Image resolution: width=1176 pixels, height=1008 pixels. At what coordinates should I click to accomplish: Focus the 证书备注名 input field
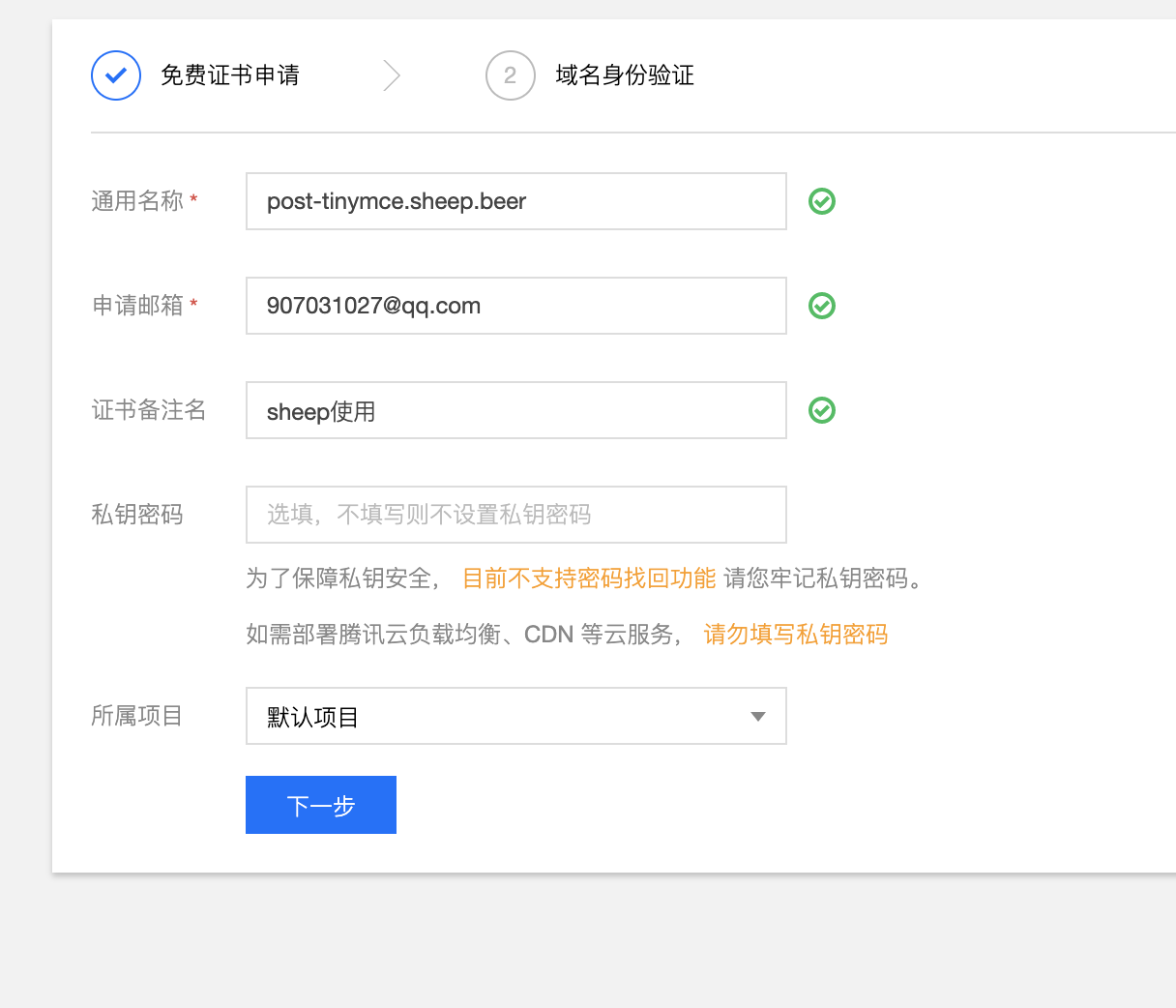click(x=516, y=410)
